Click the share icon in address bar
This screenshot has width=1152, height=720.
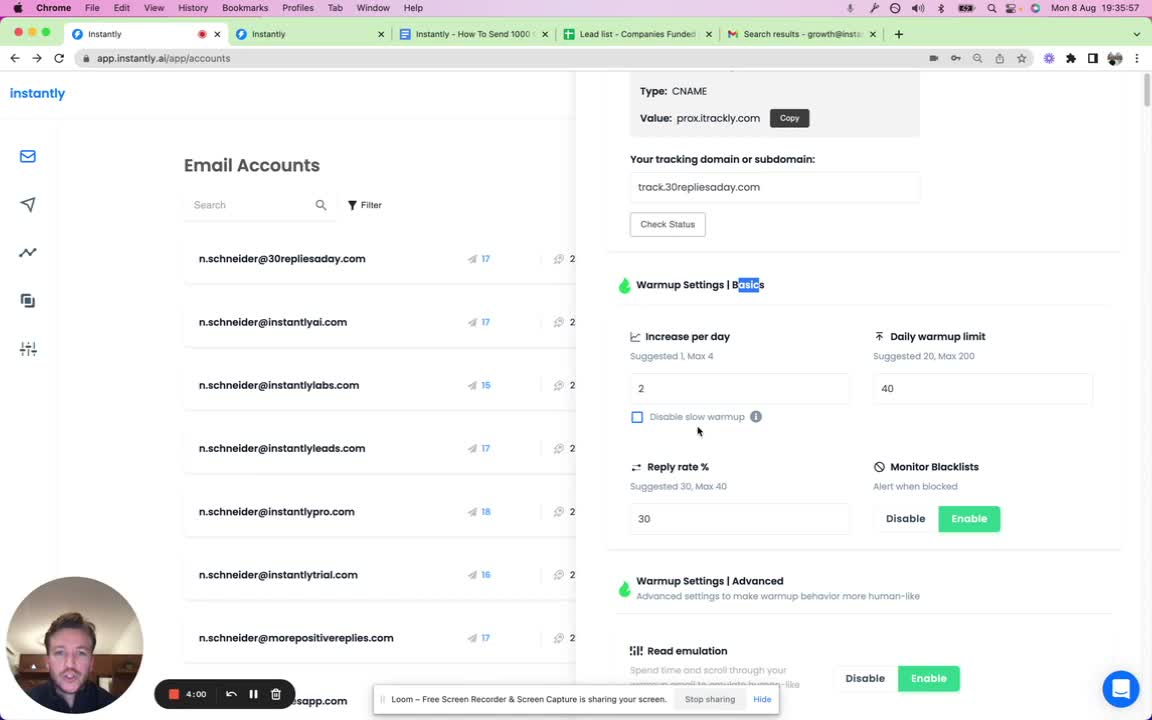pos(999,58)
